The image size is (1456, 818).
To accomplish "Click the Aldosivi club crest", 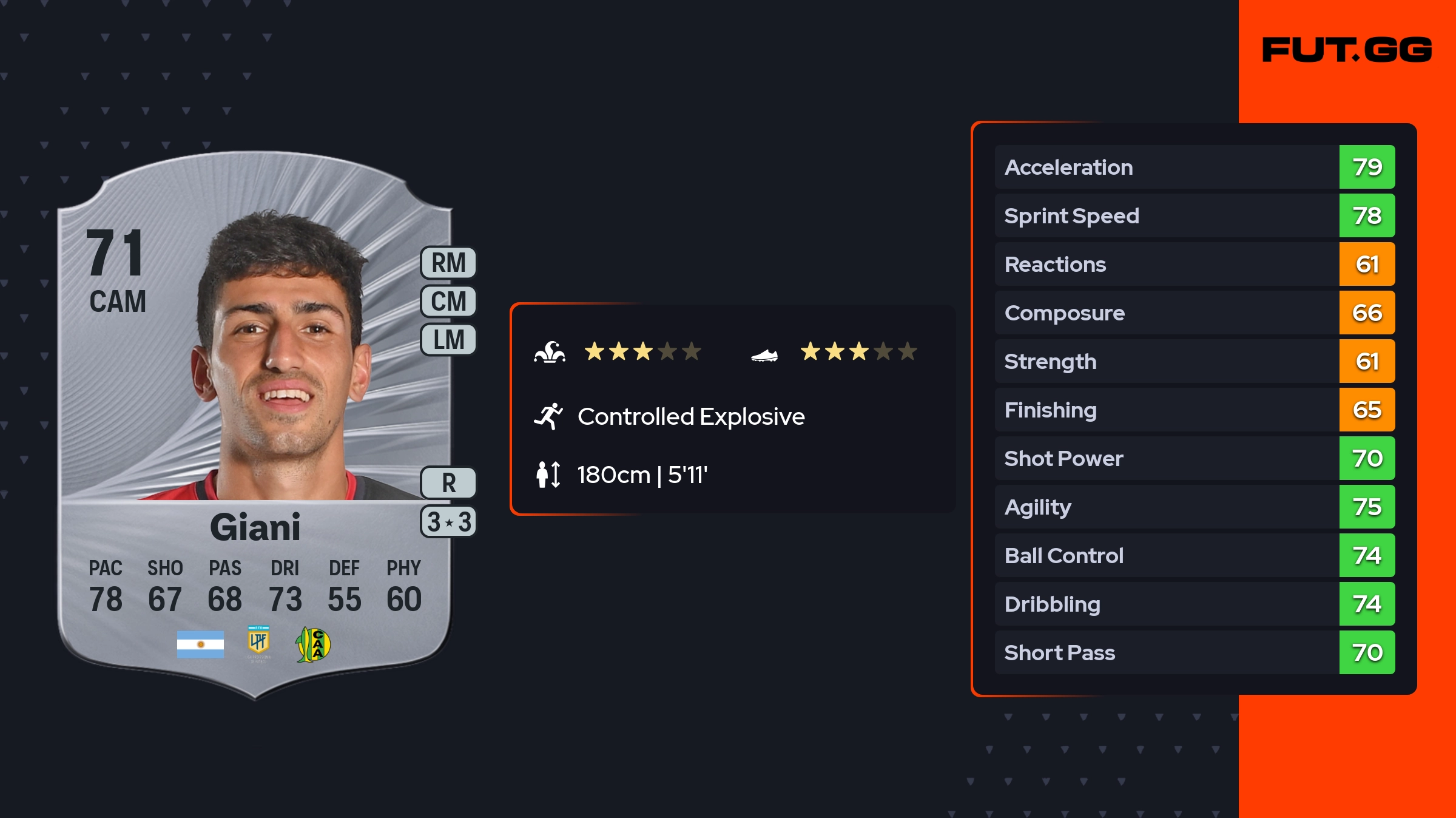I will click(x=313, y=644).
